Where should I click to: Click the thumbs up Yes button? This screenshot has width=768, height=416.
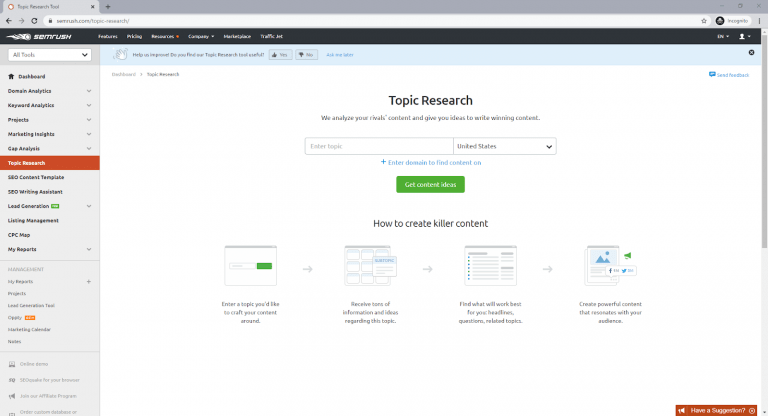[x=280, y=55]
